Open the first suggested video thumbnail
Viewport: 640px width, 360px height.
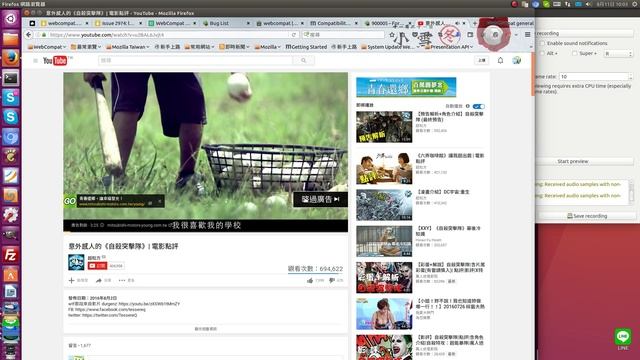(384, 127)
